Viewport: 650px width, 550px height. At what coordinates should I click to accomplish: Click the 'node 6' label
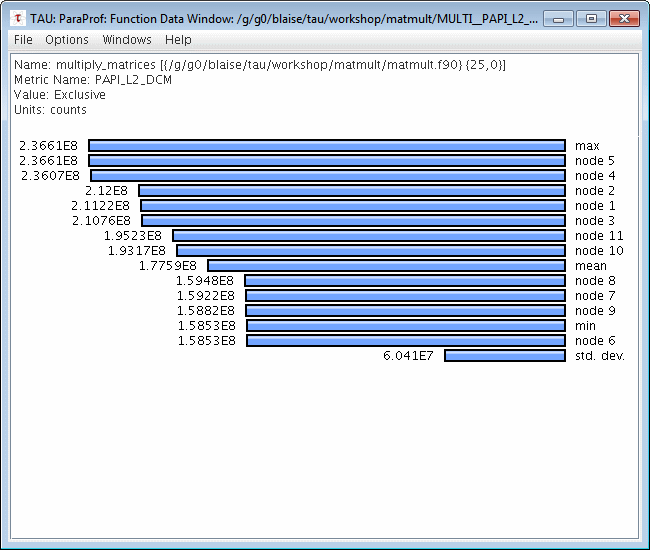click(x=594, y=341)
